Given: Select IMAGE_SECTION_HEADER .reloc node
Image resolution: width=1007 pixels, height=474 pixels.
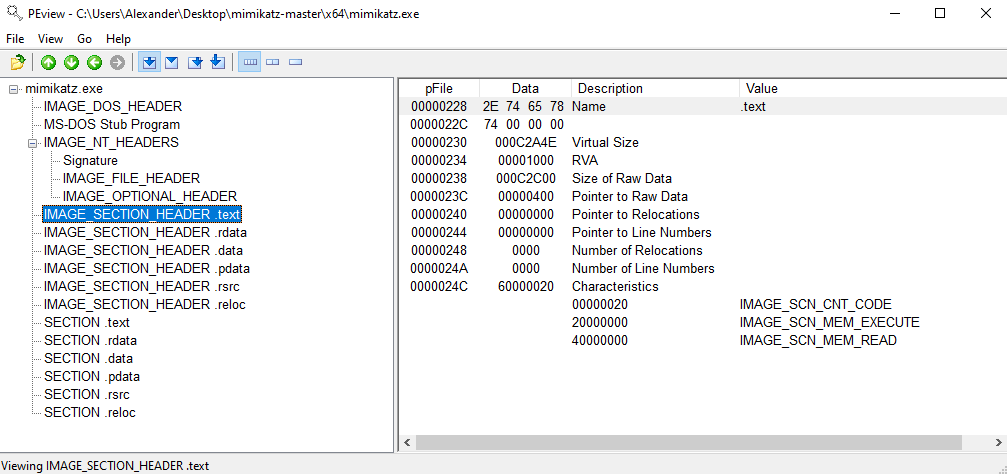Looking at the screenshot, I should [144, 304].
